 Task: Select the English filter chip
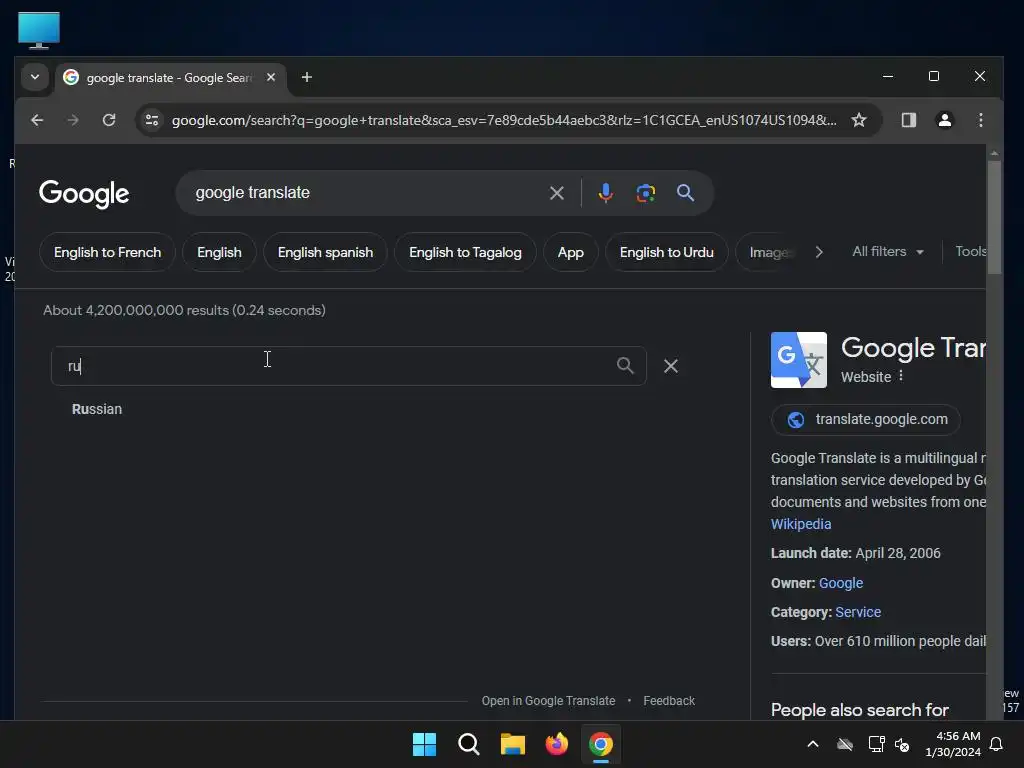[x=219, y=252]
